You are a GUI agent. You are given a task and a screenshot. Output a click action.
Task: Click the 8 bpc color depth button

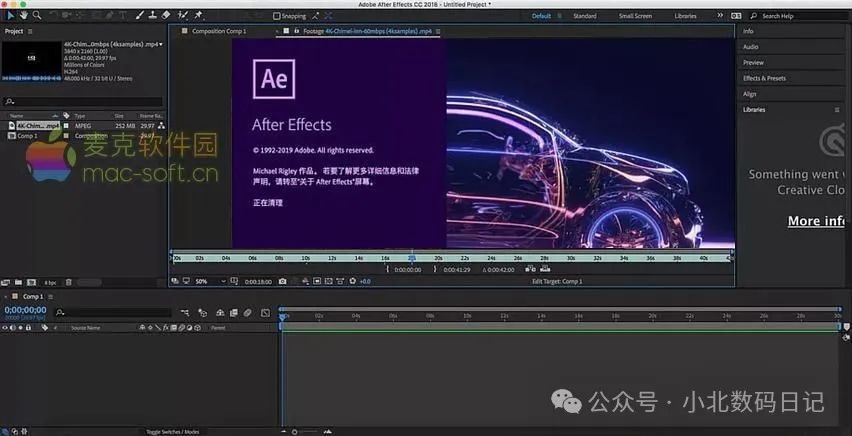50,283
